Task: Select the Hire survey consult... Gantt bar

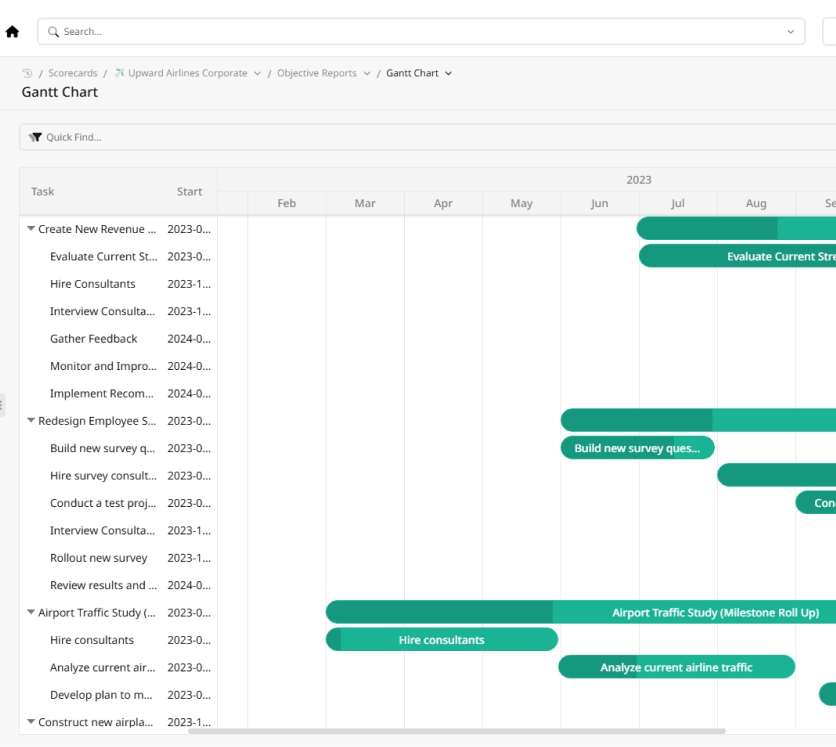Action: click(777, 475)
